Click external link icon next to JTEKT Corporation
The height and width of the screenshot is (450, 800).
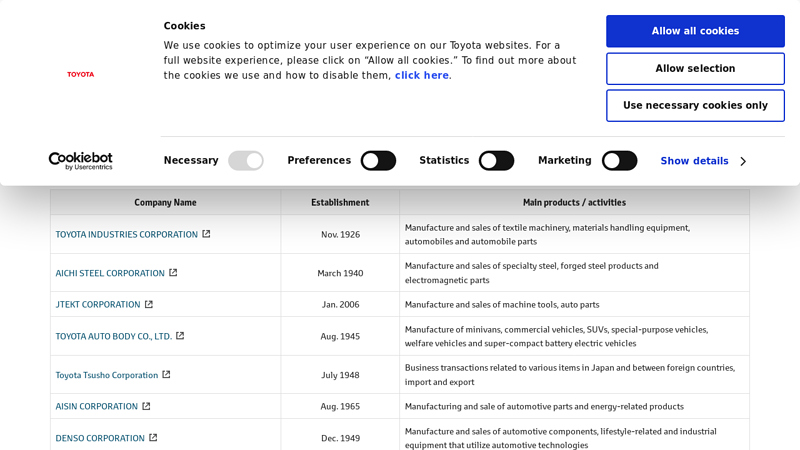(149, 304)
